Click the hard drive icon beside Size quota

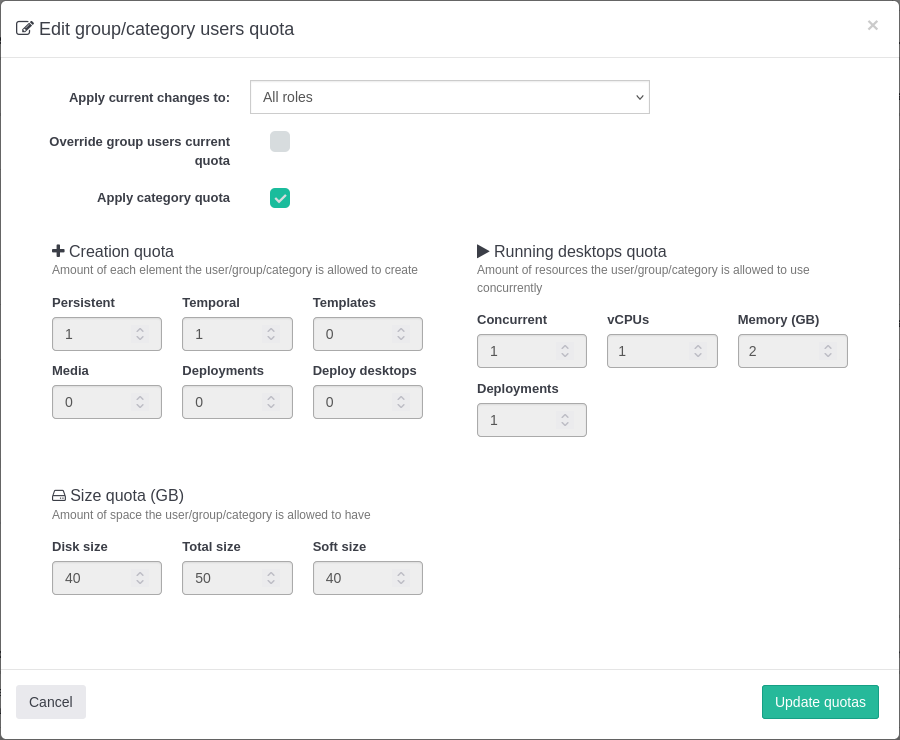click(59, 495)
